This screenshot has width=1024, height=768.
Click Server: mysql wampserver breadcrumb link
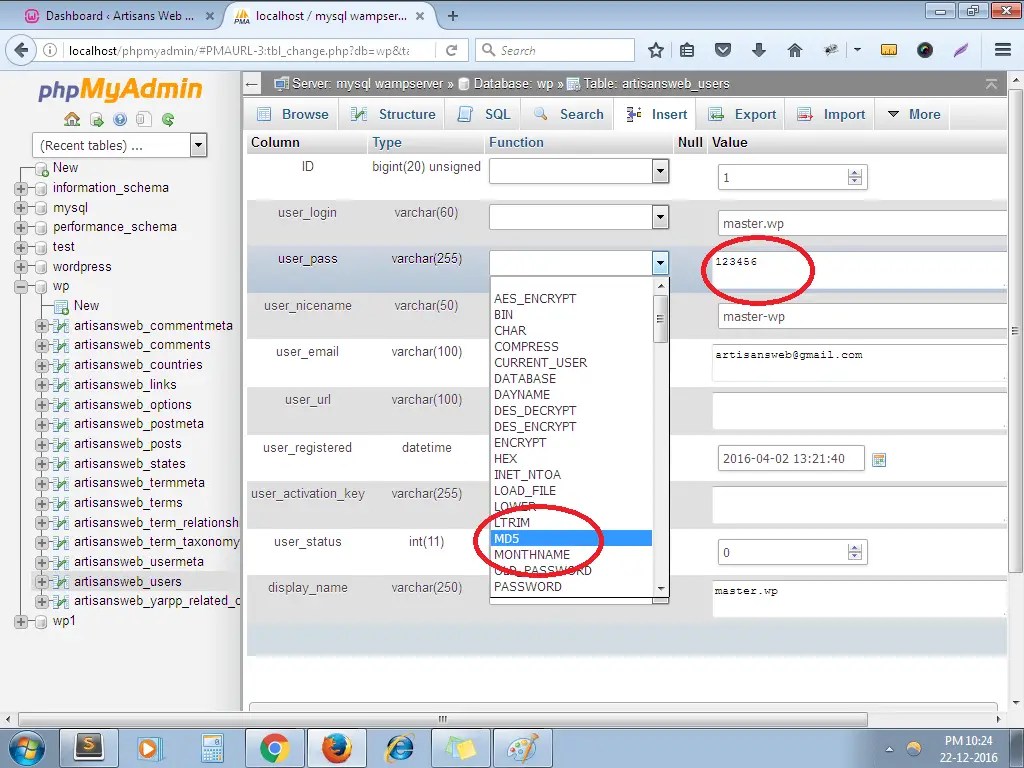[x=368, y=84]
